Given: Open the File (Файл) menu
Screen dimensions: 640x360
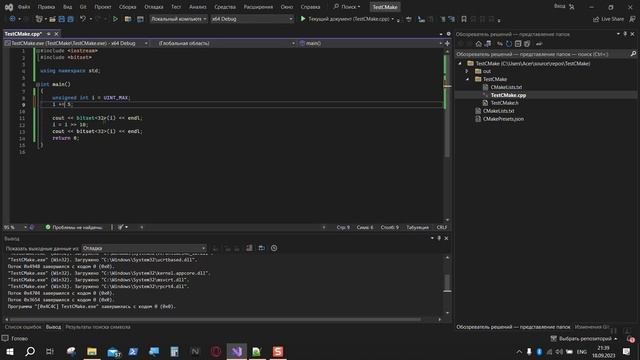Looking at the screenshot, I should point(24,7).
